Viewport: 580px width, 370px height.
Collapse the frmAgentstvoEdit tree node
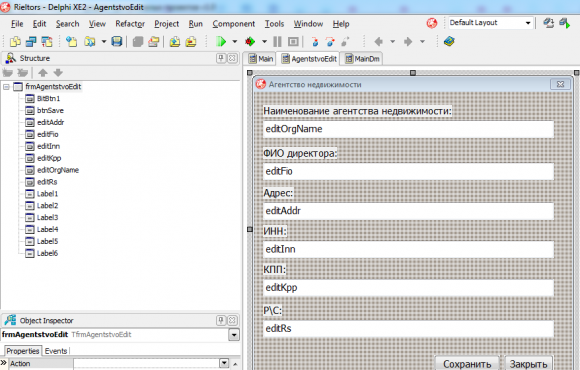(6, 87)
